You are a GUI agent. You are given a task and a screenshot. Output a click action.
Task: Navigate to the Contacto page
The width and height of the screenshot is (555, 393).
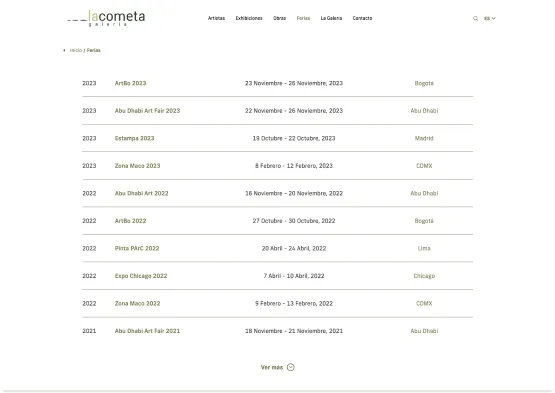tap(362, 18)
